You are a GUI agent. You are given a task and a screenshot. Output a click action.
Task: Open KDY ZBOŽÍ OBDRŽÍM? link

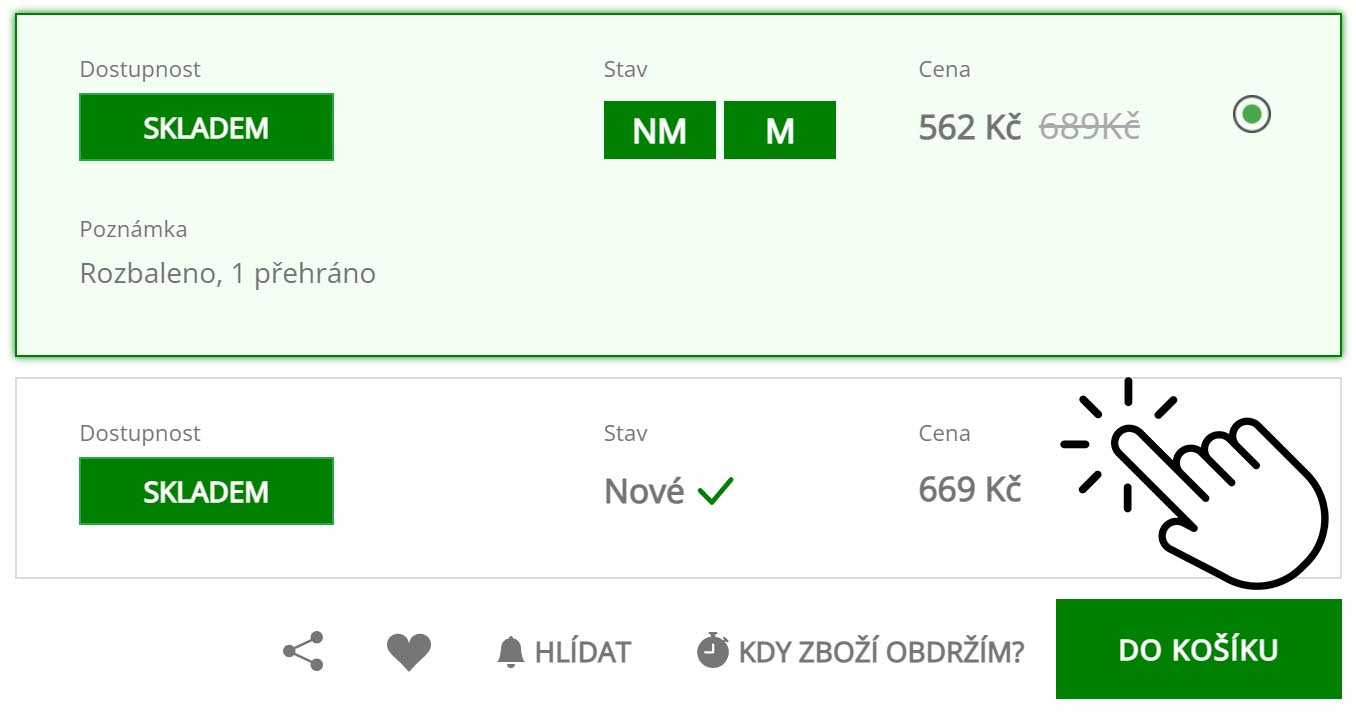click(881, 652)
